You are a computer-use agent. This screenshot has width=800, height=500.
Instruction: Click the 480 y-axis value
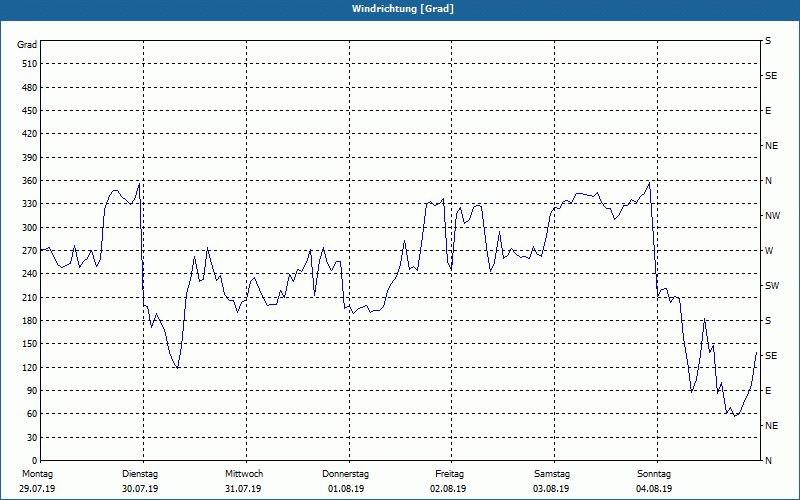(30, 88)
